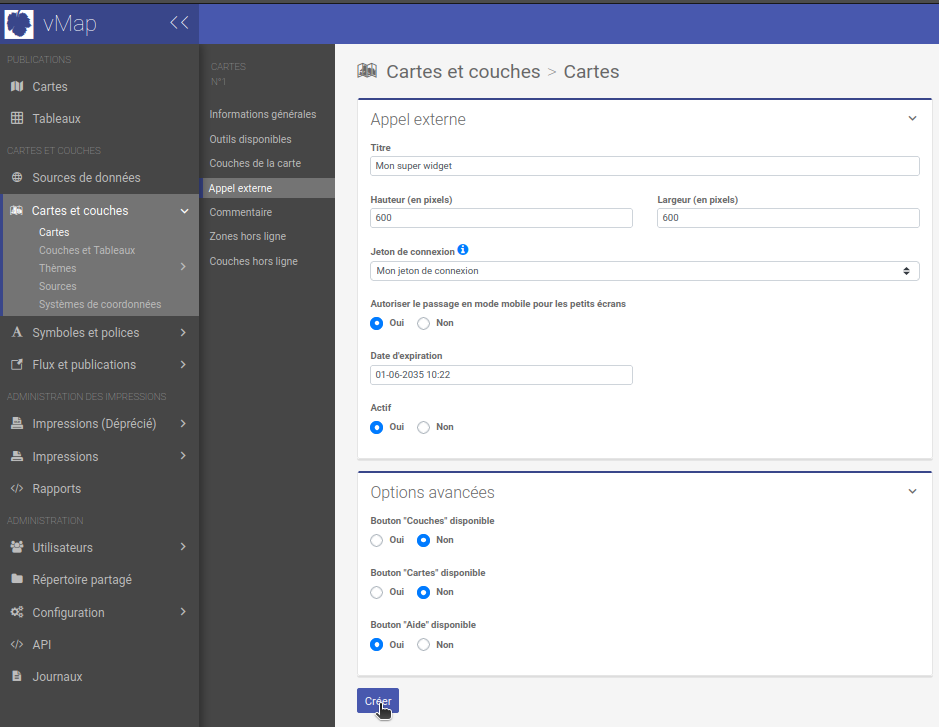Switch to Couches de la carte tab
The image size is (939, 727).
(x=255, y=163)
